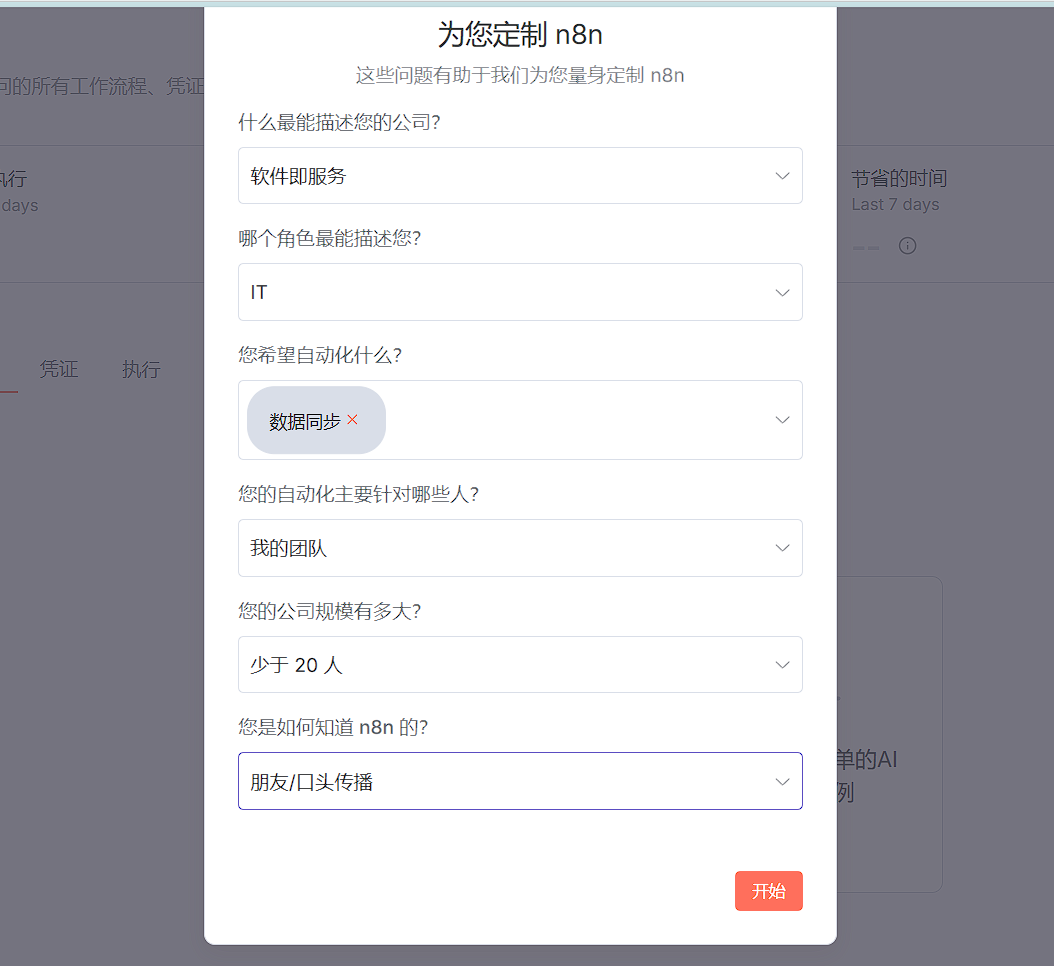Click the 哪个角色最能描述您? label

(329, 239)
